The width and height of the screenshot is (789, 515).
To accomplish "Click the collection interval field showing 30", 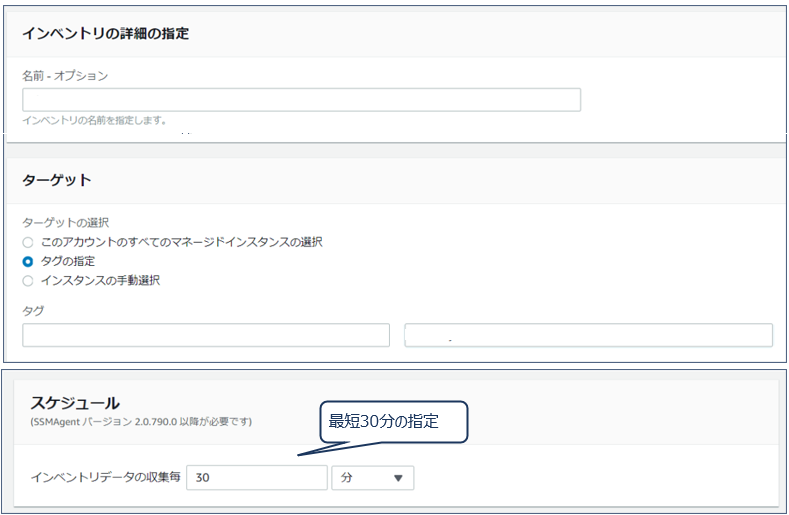I will tap(257, 477).
